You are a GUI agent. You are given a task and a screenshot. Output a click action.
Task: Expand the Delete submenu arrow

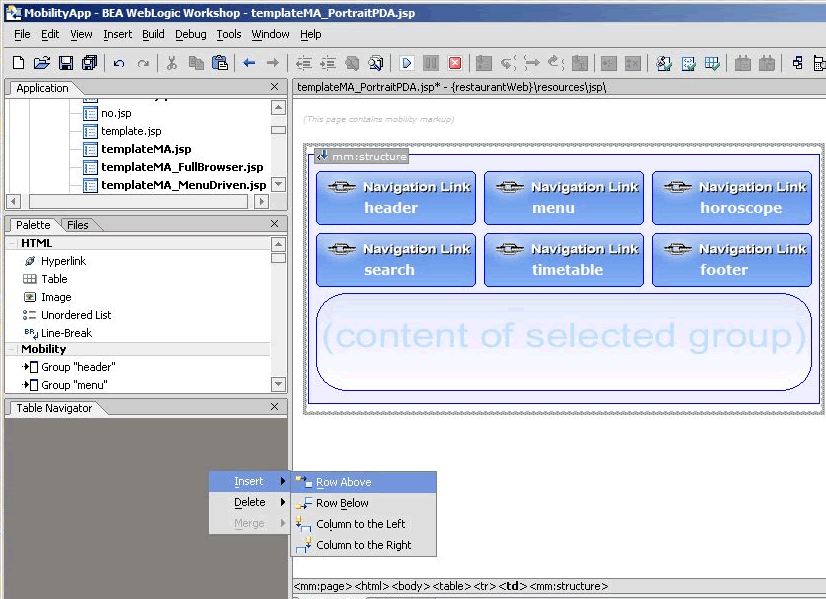pyautogui.click(x=283, y=502)
